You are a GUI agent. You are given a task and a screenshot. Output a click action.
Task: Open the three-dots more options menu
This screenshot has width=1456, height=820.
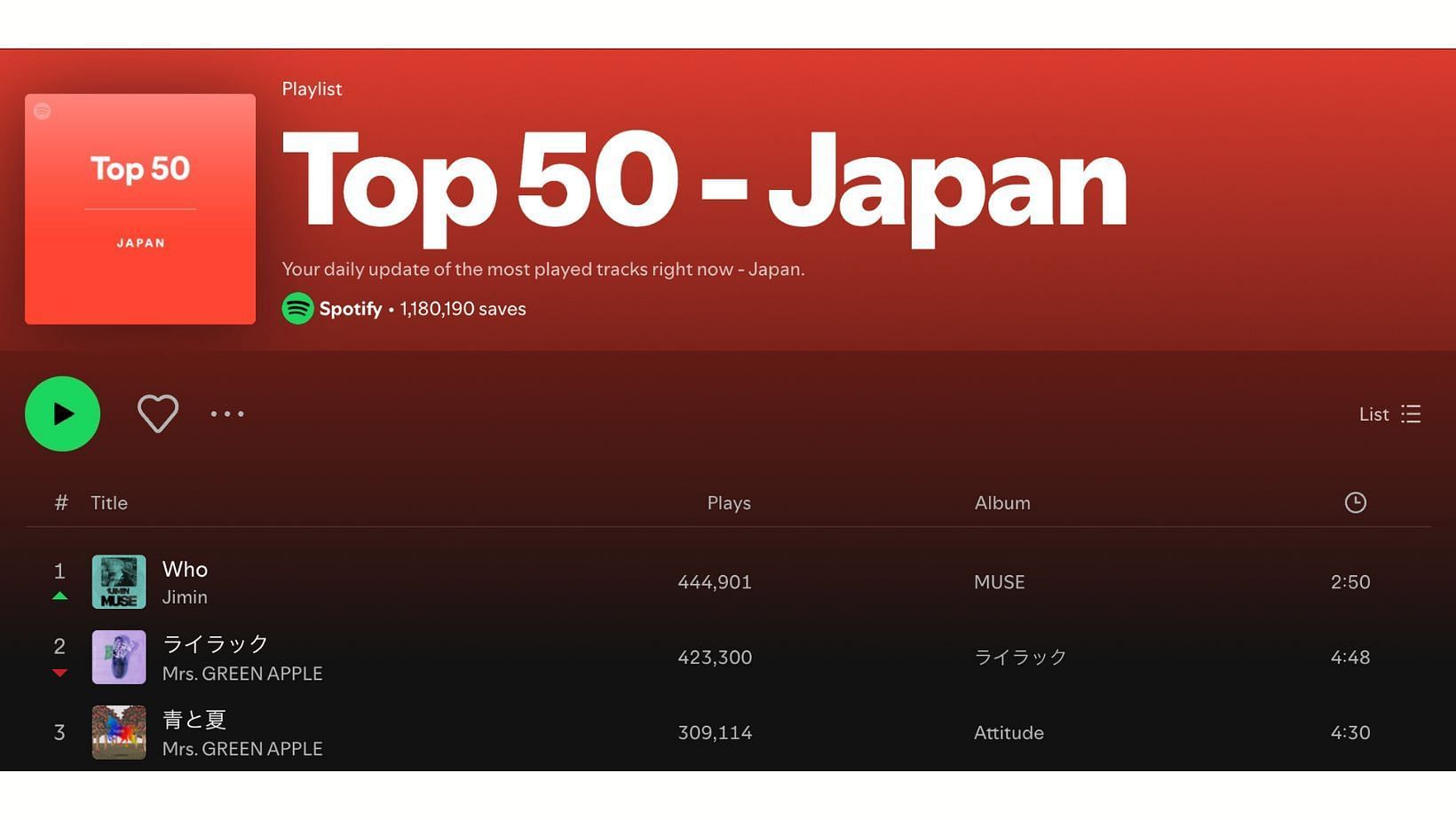(x=227, y=414)
